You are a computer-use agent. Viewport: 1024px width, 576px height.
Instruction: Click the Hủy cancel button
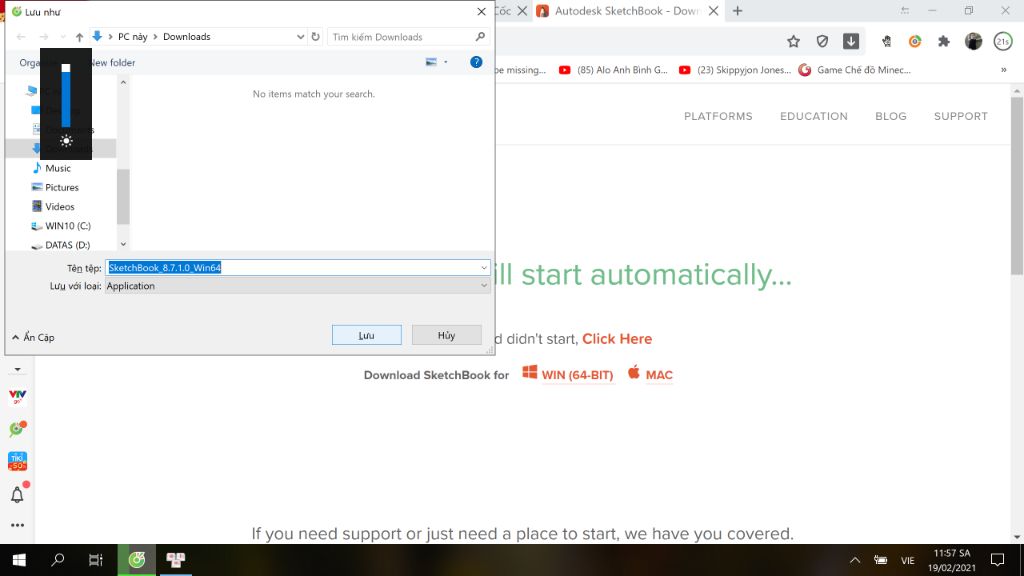point(447,335)
